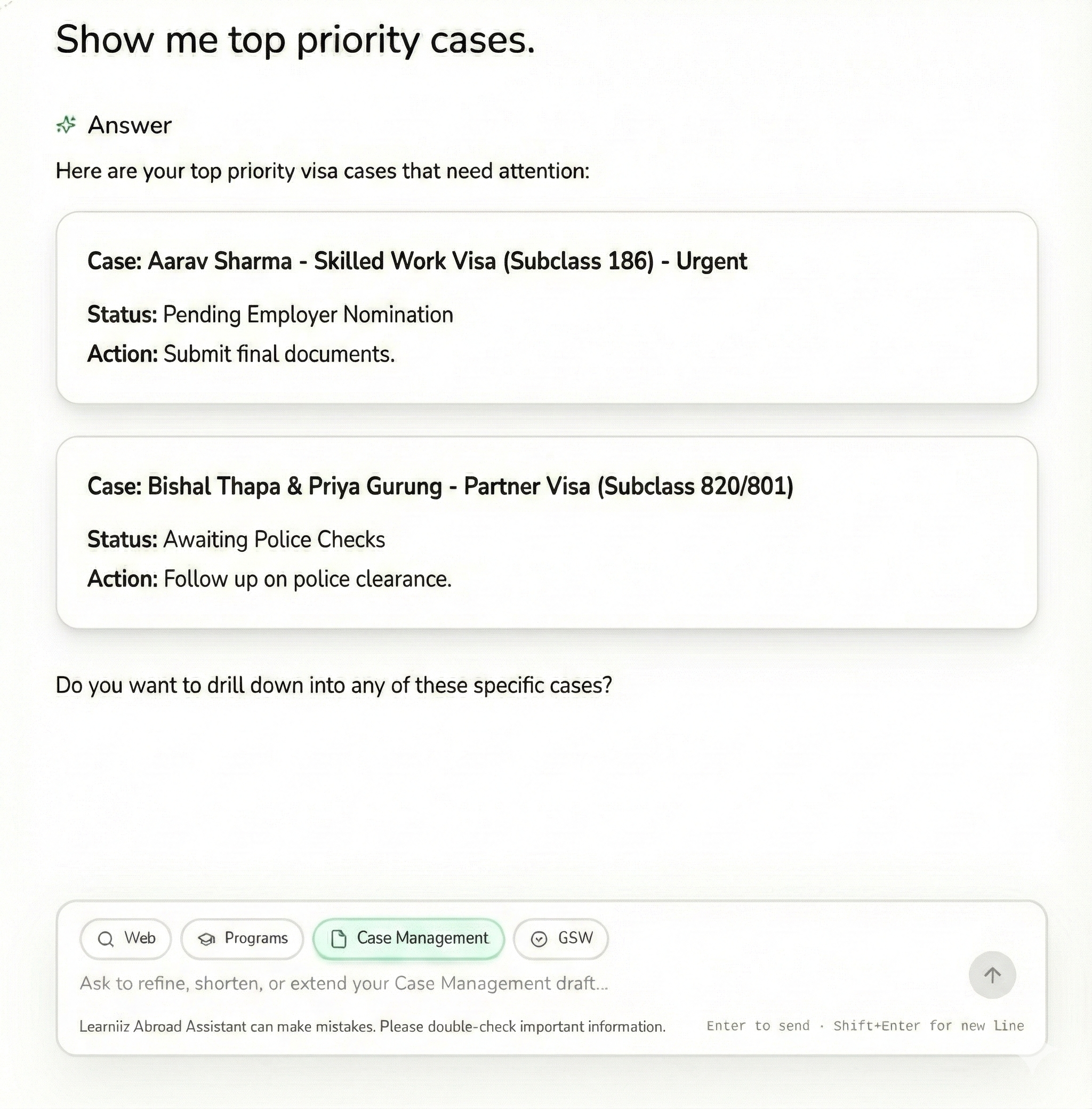Click the graduation cap Programs icon
1092x1109 pixels.
(206, 939)
